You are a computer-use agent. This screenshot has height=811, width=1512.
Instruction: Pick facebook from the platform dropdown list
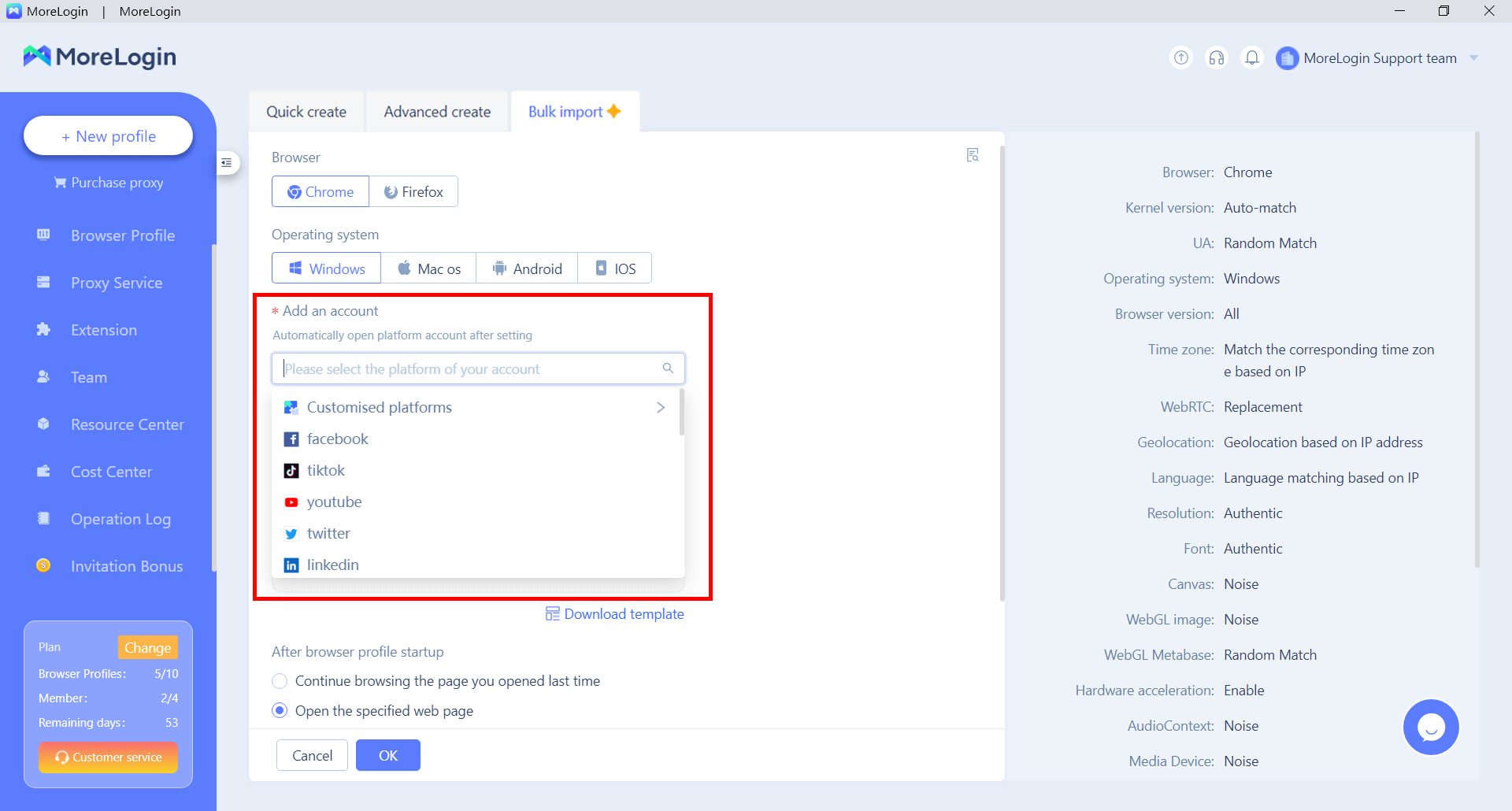click(x=337, y=439)
